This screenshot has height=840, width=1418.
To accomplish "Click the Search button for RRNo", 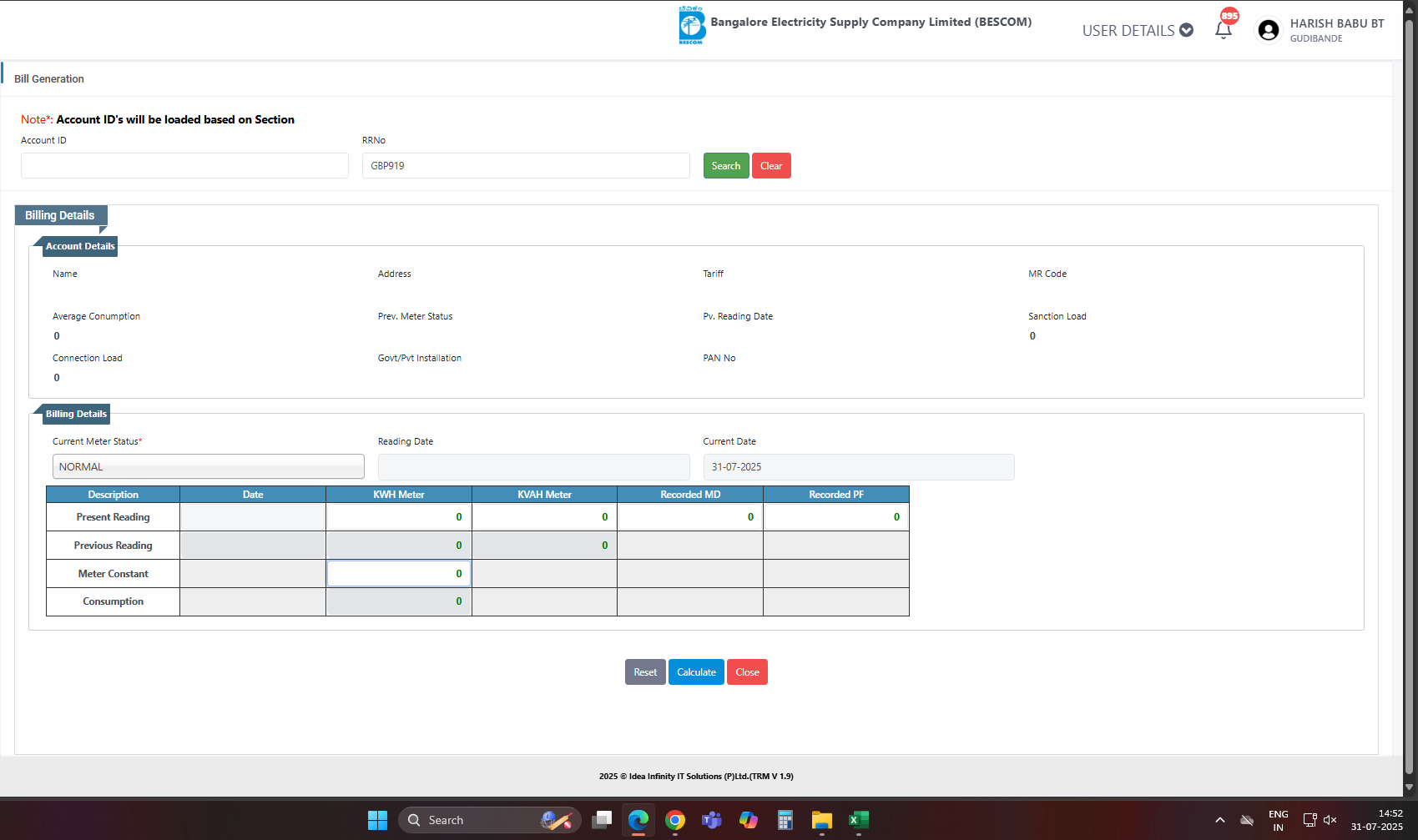I will point(725,166).
